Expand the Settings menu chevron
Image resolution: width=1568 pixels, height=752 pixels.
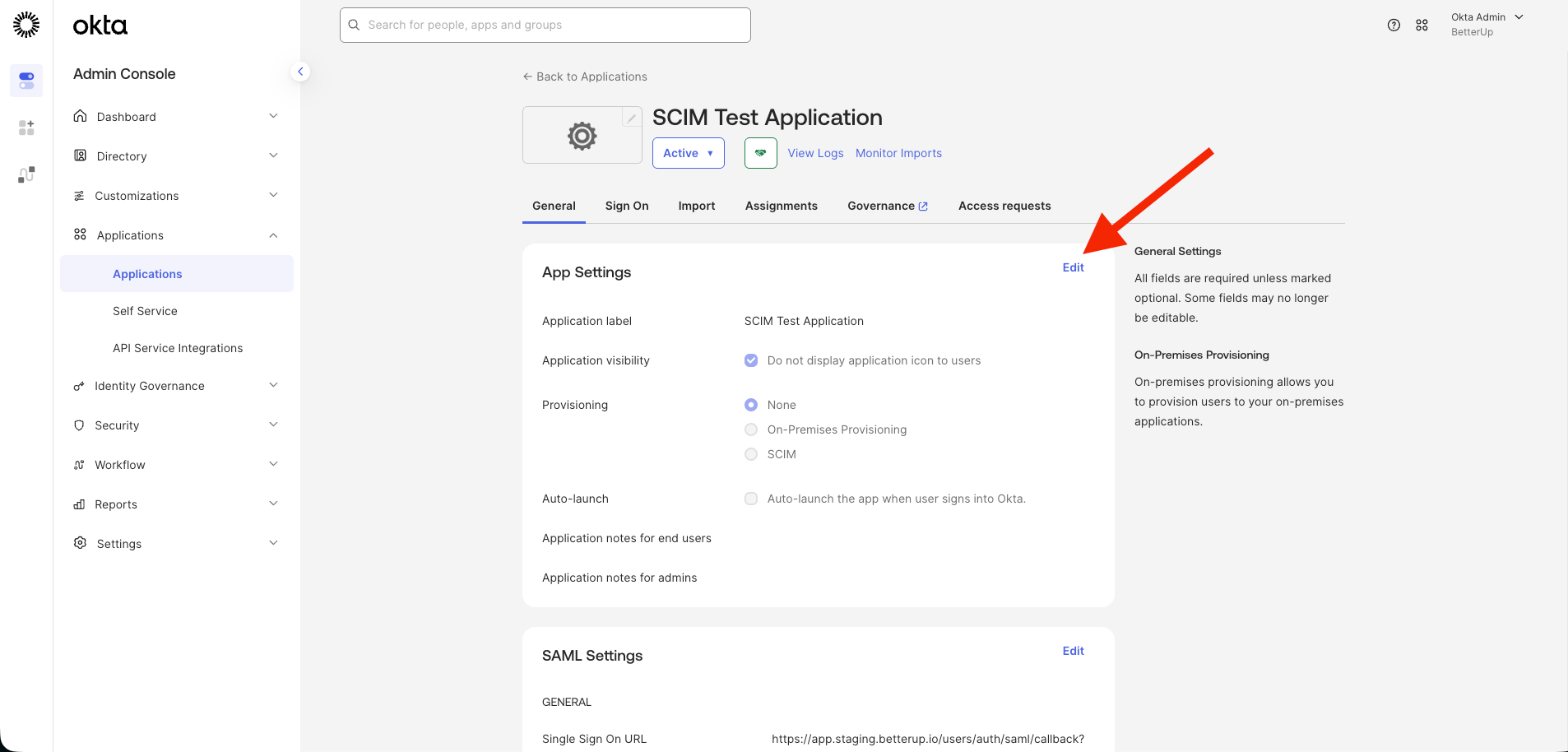(x=273, y=543)
